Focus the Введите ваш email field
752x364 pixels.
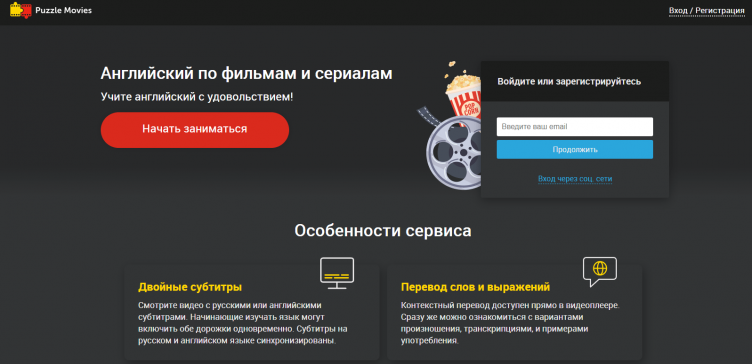575,127
